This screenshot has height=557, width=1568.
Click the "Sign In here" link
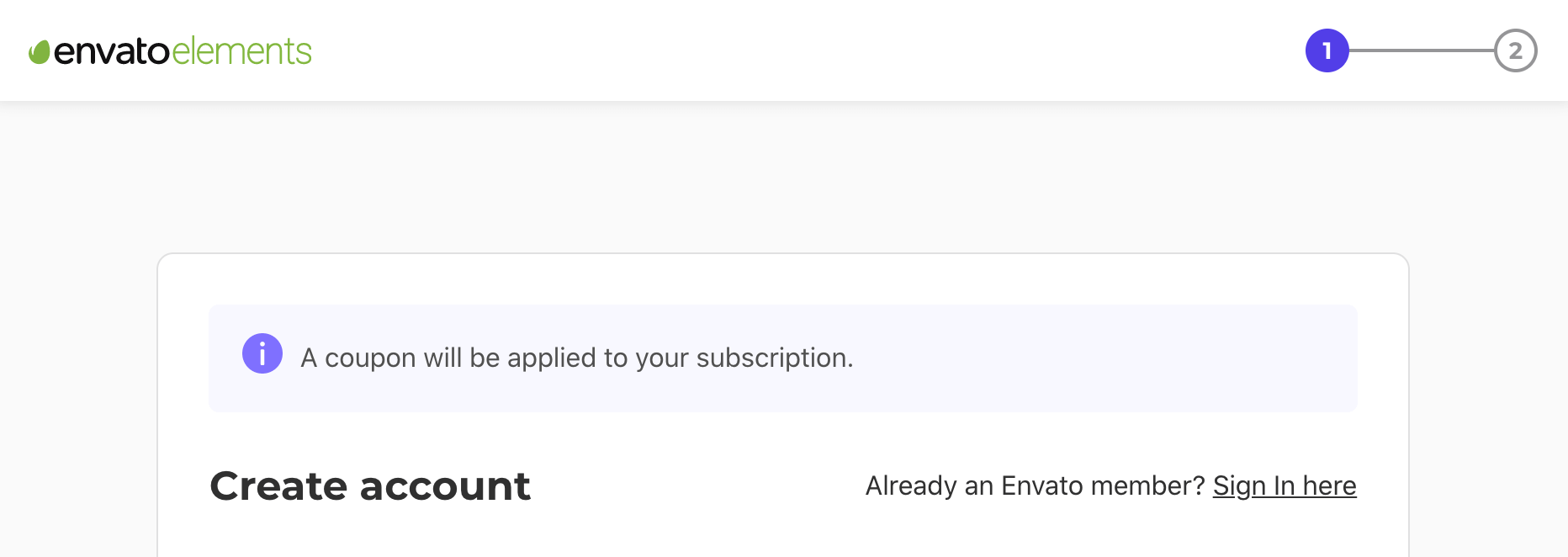(1285, 485)
